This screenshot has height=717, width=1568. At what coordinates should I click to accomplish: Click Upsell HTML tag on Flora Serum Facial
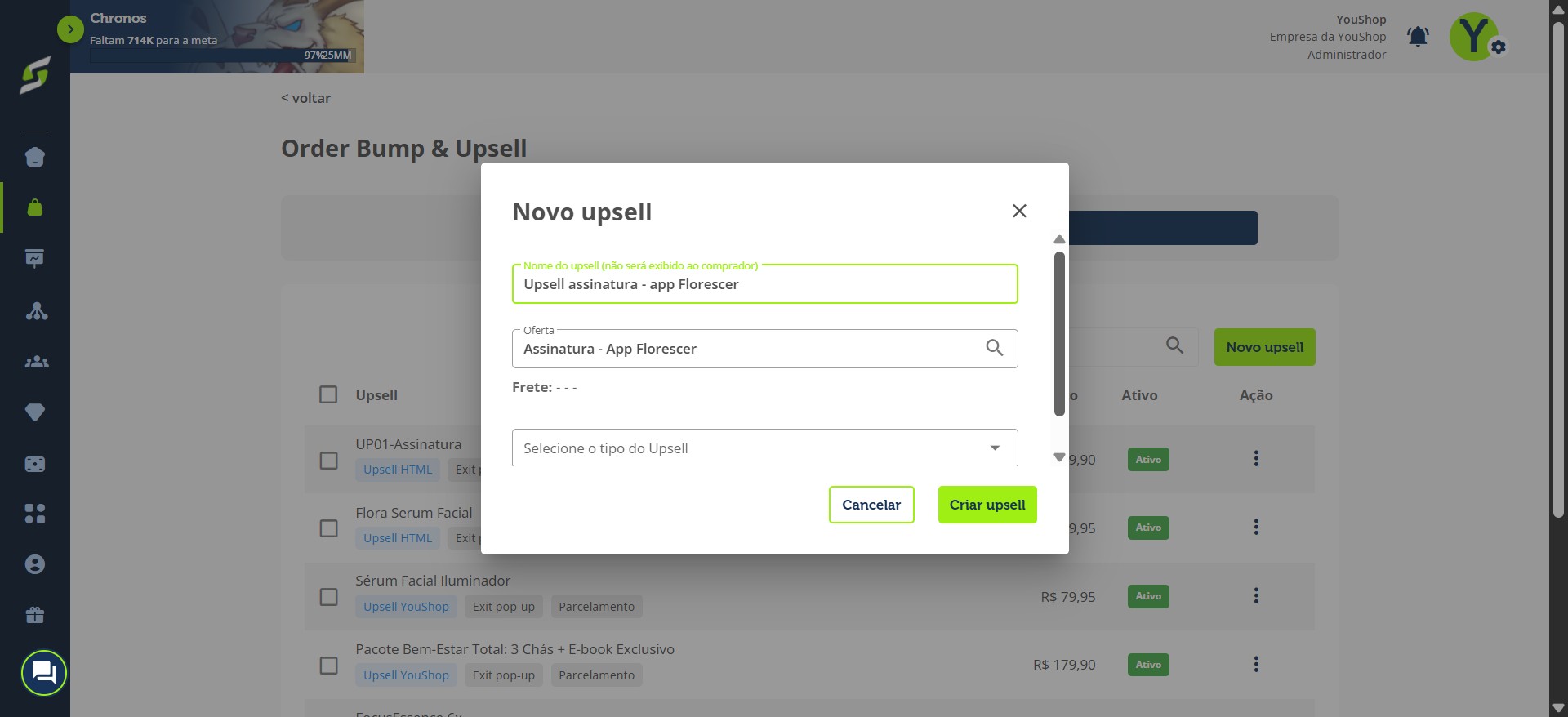(x=398, y=538)
